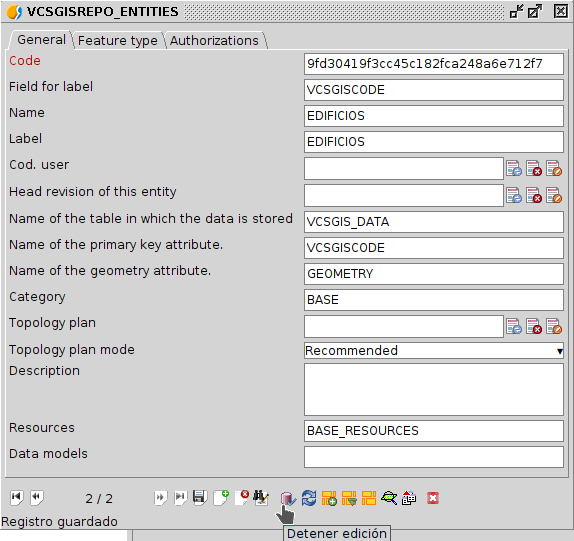The width and height of the screenshot is (574, 541).
Task: Go to the previous record
Action: pos(37,498)
